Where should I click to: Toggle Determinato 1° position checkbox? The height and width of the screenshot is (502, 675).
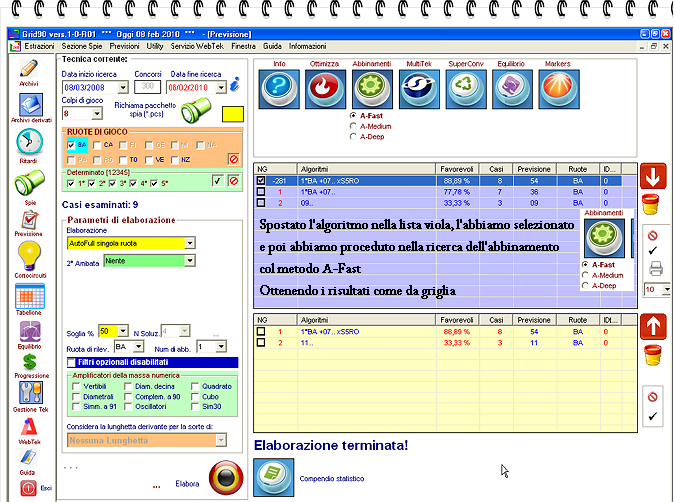click(x=71, y=183)
